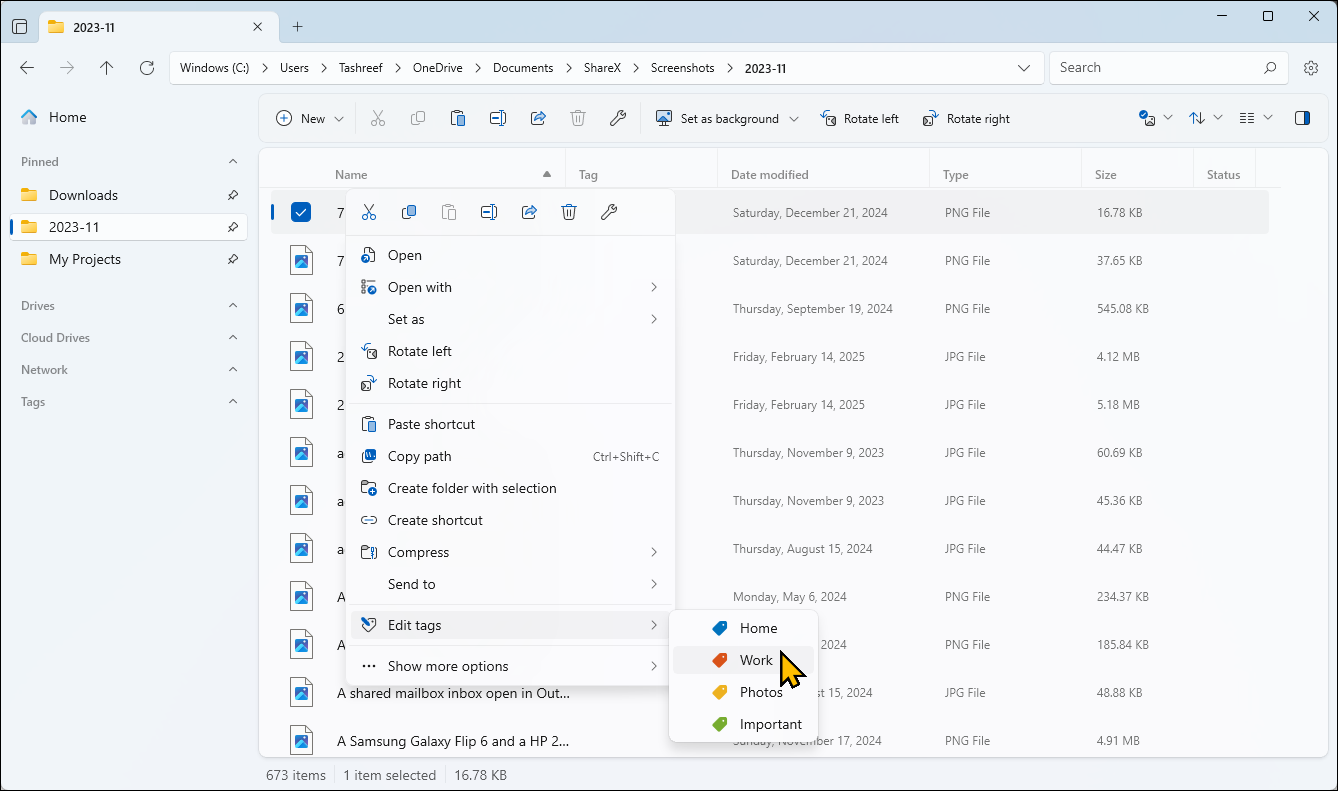Click Rotate left in the toolbar
Image resolution: width=1338 pixels, height=791 pixels.
coord(859,118)
